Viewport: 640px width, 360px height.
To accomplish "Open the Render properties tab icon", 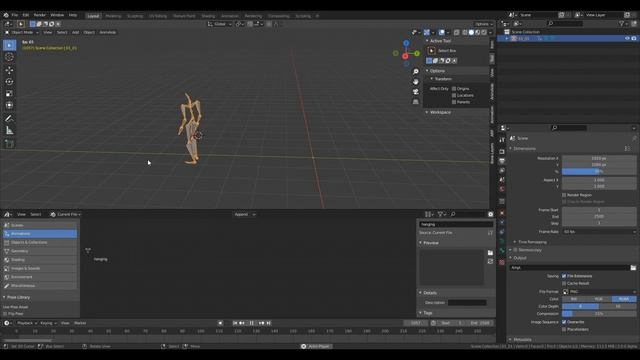I will click(502, 151).
